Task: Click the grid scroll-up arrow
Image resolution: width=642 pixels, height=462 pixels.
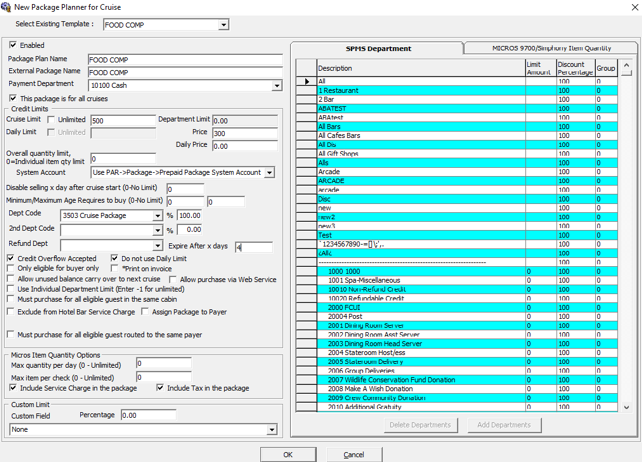Action: tap(626, 66)
